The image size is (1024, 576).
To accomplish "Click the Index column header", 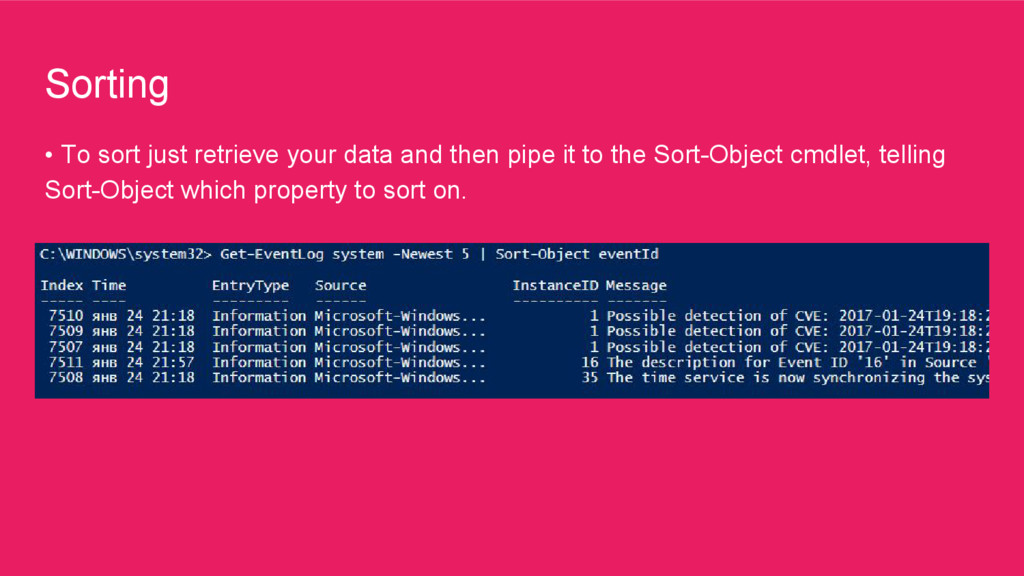I will click(62, 286).
